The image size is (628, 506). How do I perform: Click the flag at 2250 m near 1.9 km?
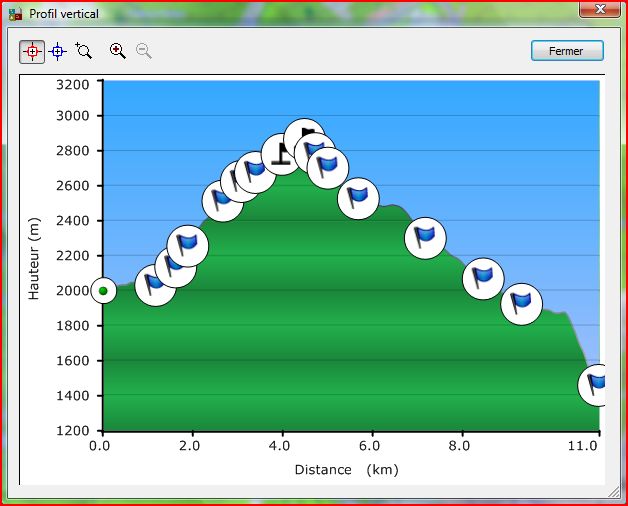[188, 243]
